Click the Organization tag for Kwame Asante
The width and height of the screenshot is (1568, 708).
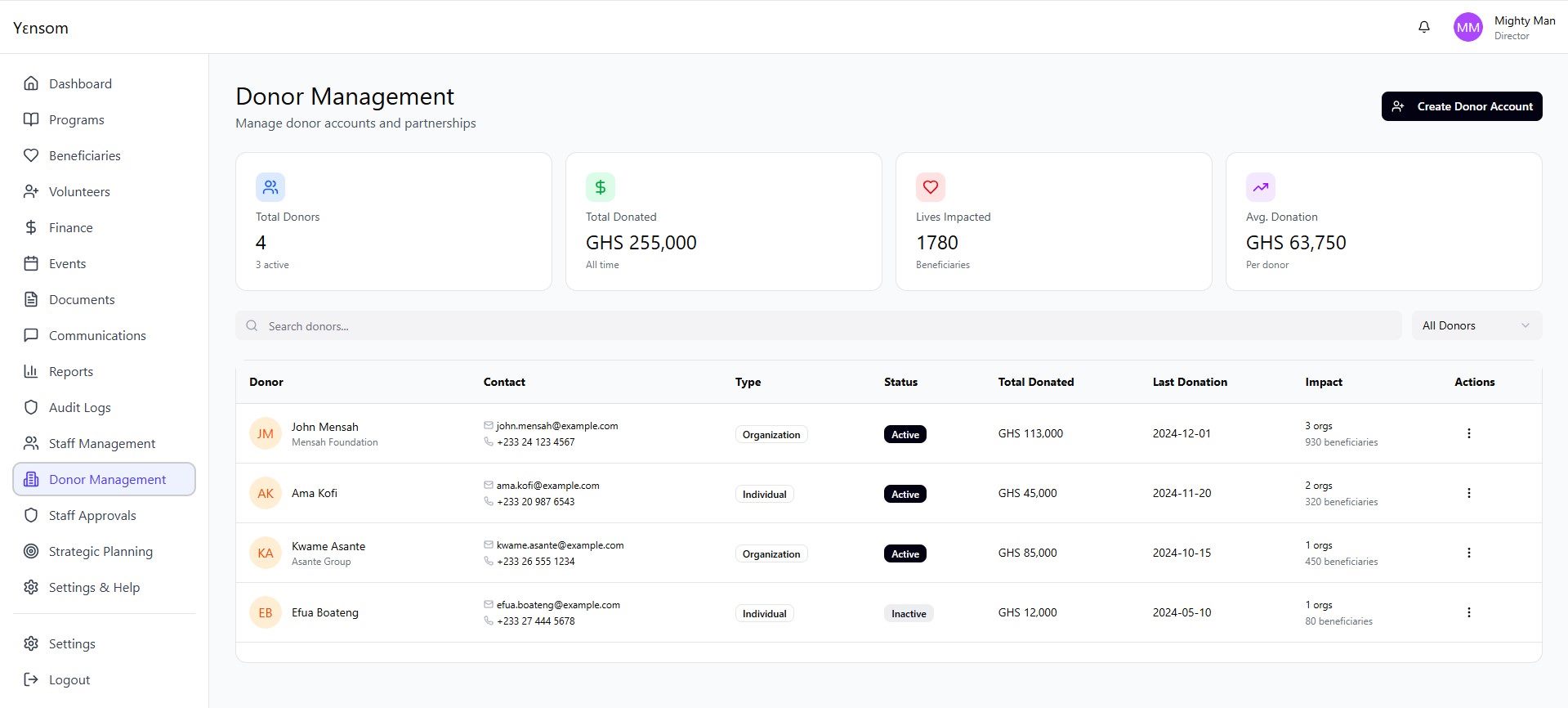(771, 553)
